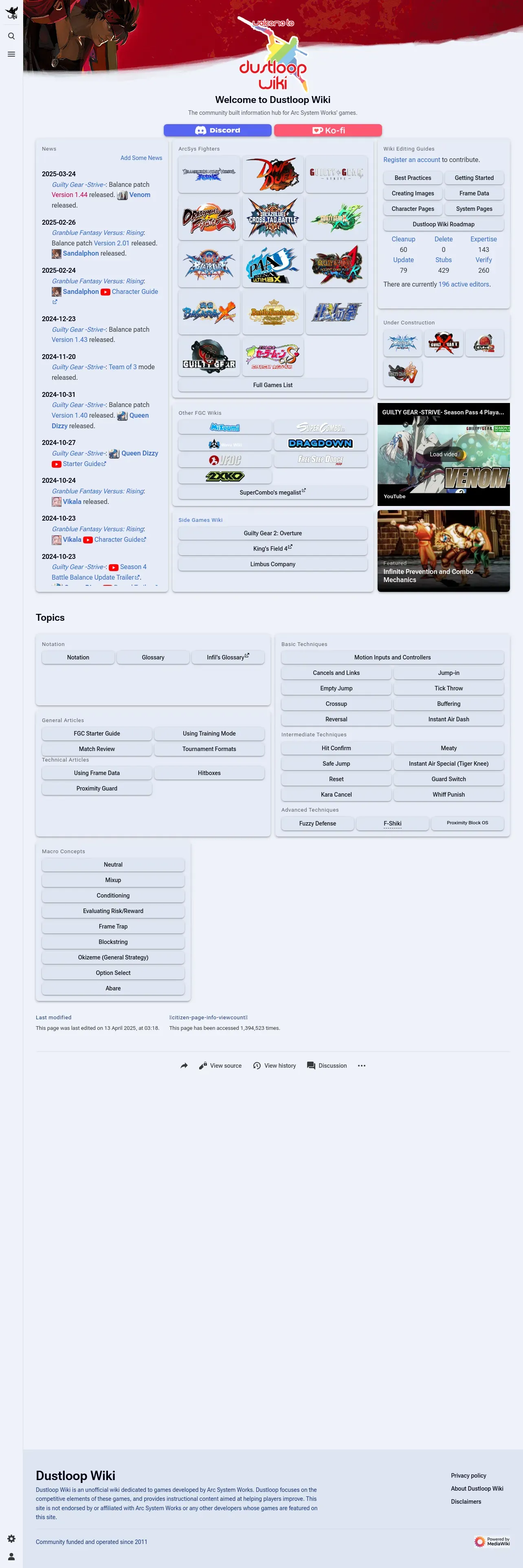523x1568 pixels.
Task: Visit the SuperCombo wiki logo link
Action: (x=321, y=427)
